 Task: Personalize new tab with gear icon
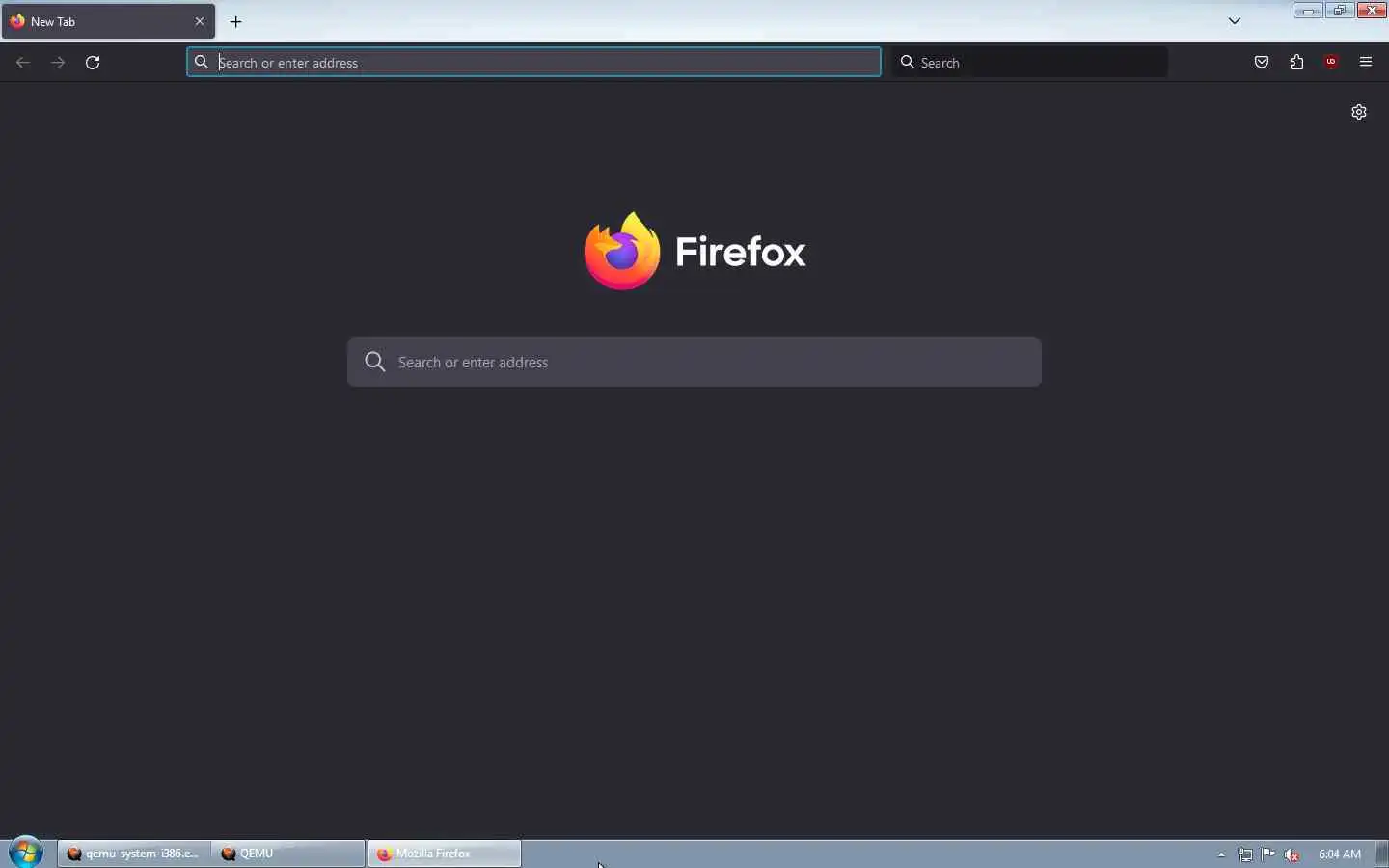[1359, 112]
